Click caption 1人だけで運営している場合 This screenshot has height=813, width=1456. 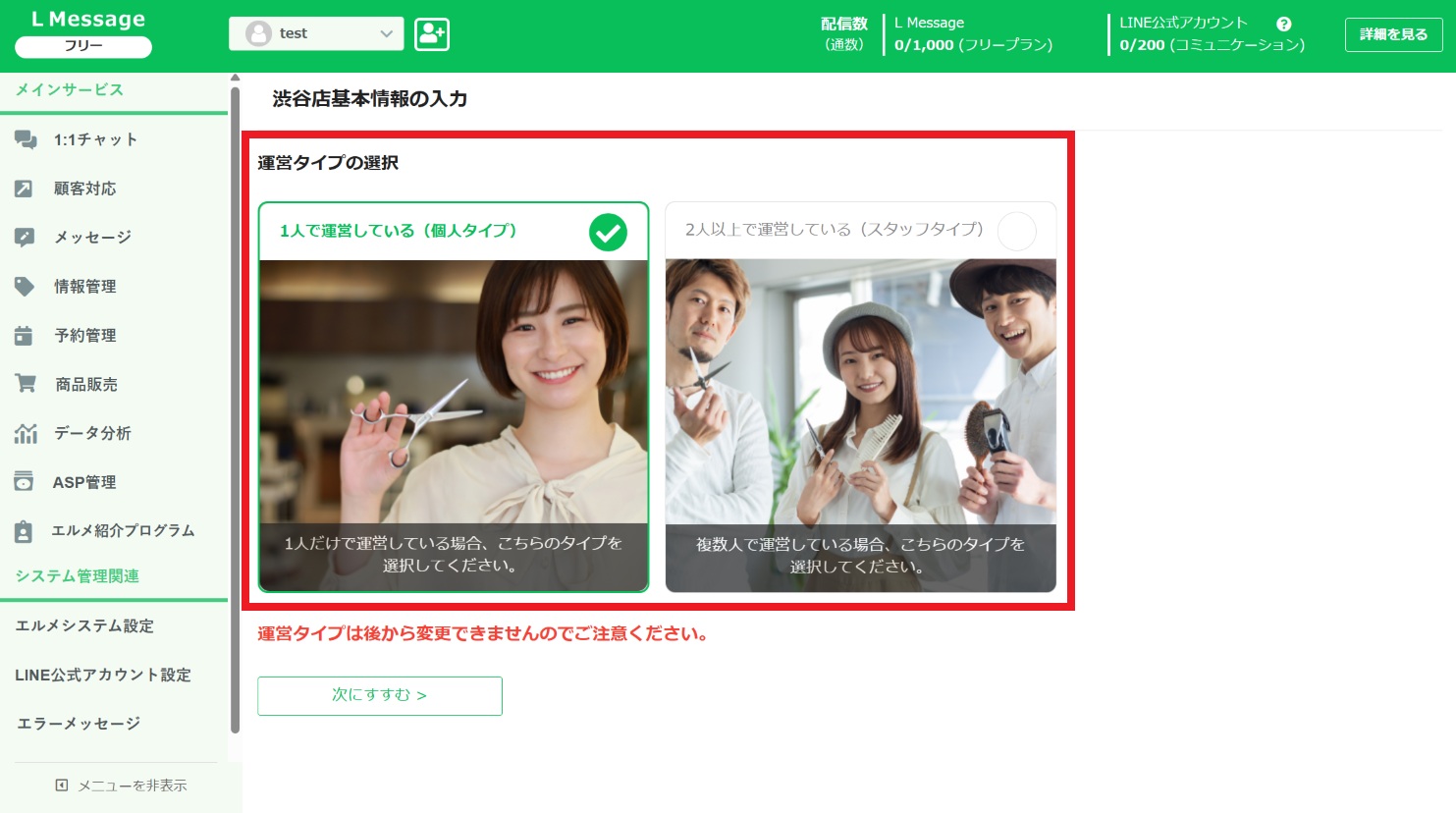pyautogui.click(x=454, y=555)
